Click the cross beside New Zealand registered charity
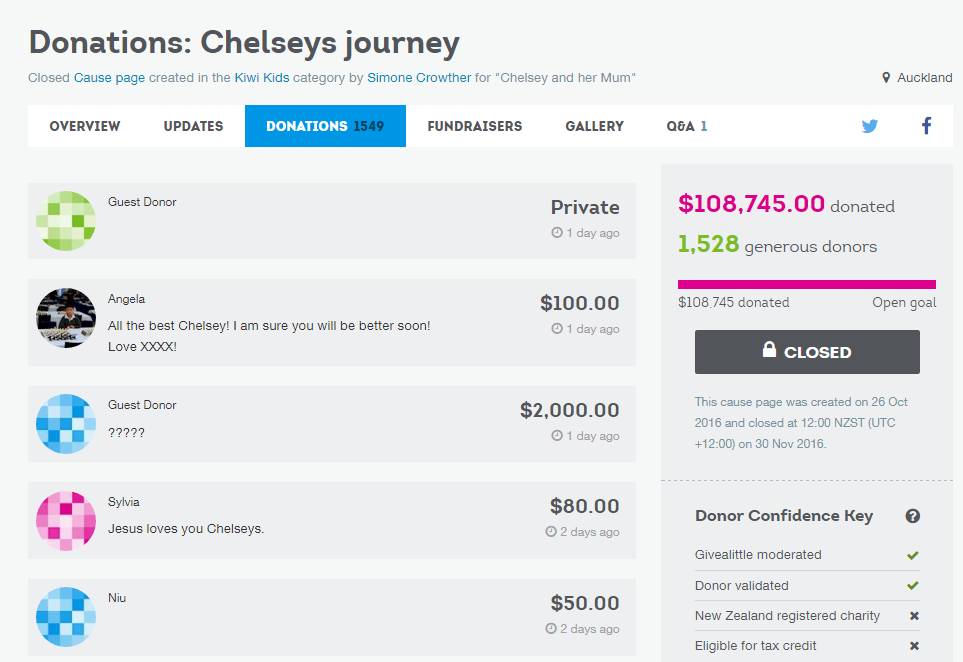 pyautogui.click(x=914, y=616)
